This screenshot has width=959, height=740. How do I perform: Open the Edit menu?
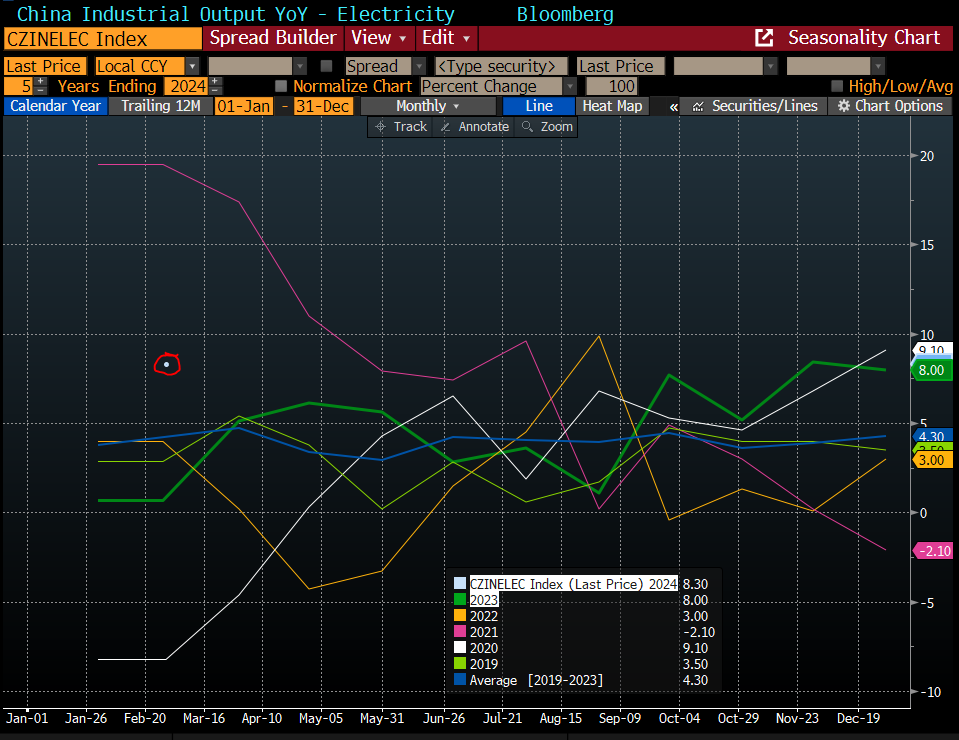click(x=446, y=38)
